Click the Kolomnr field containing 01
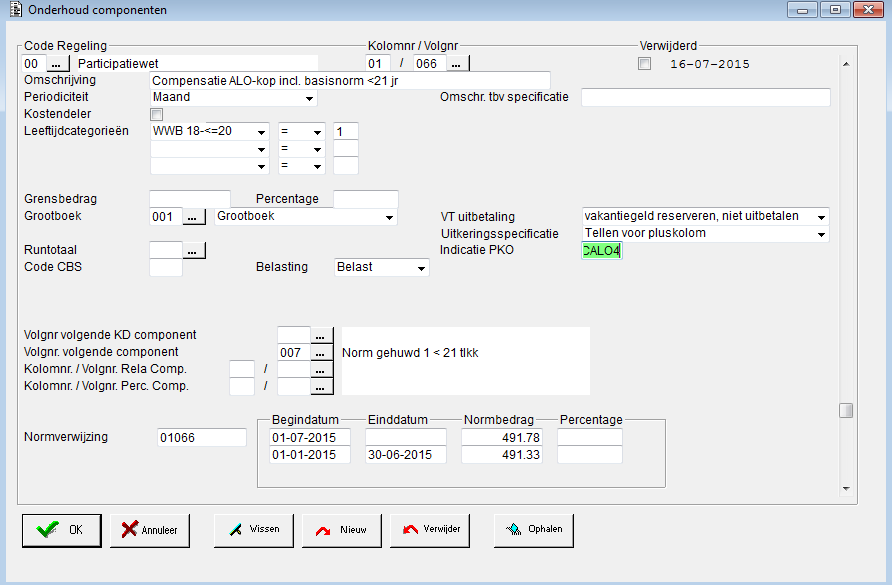The height and width of the screenshot is (585, 892). point(378,64)
